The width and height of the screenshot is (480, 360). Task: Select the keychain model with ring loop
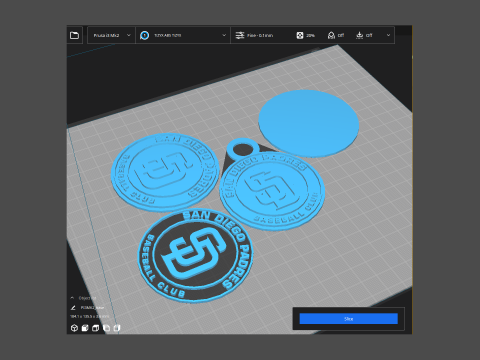click(x=272, y=189)
